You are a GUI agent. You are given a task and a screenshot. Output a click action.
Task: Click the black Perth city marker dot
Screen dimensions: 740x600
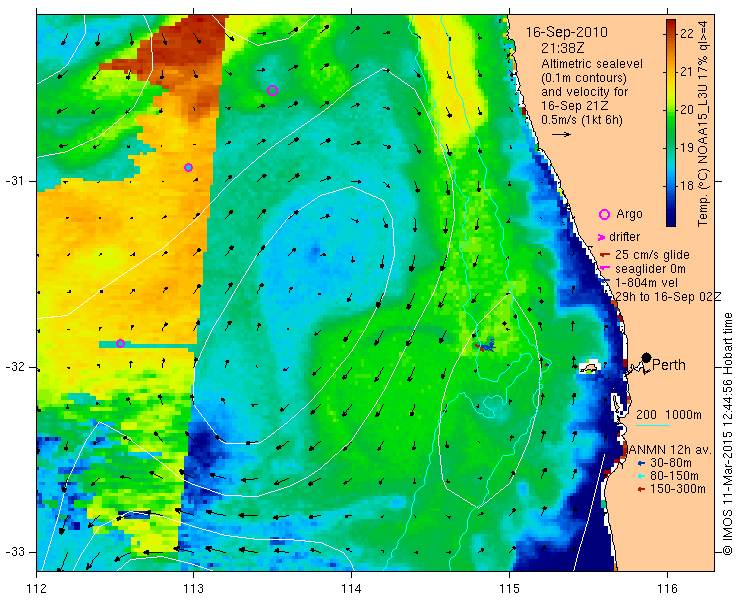[x=647, y=358]
